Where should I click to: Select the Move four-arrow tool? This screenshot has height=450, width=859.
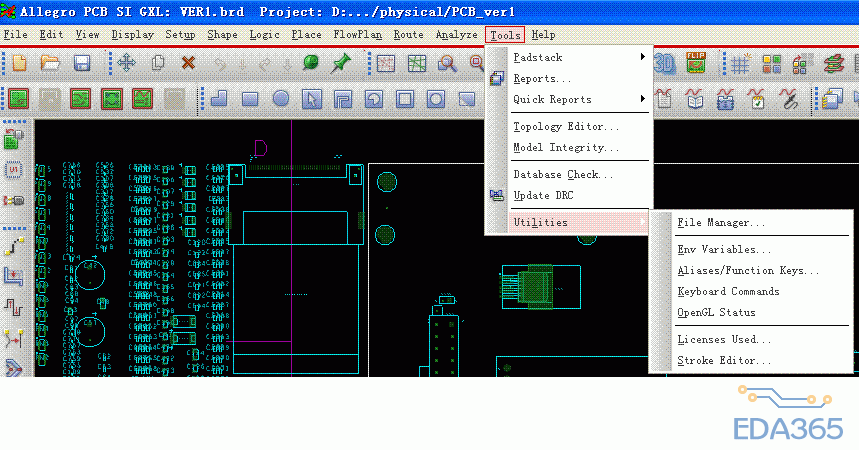tap(126, 63)
